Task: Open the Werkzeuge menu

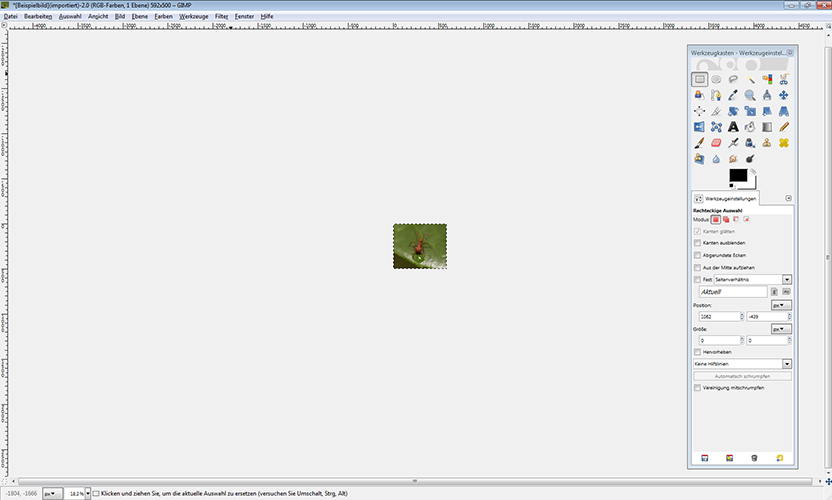Action: click(x=194, y=17)
